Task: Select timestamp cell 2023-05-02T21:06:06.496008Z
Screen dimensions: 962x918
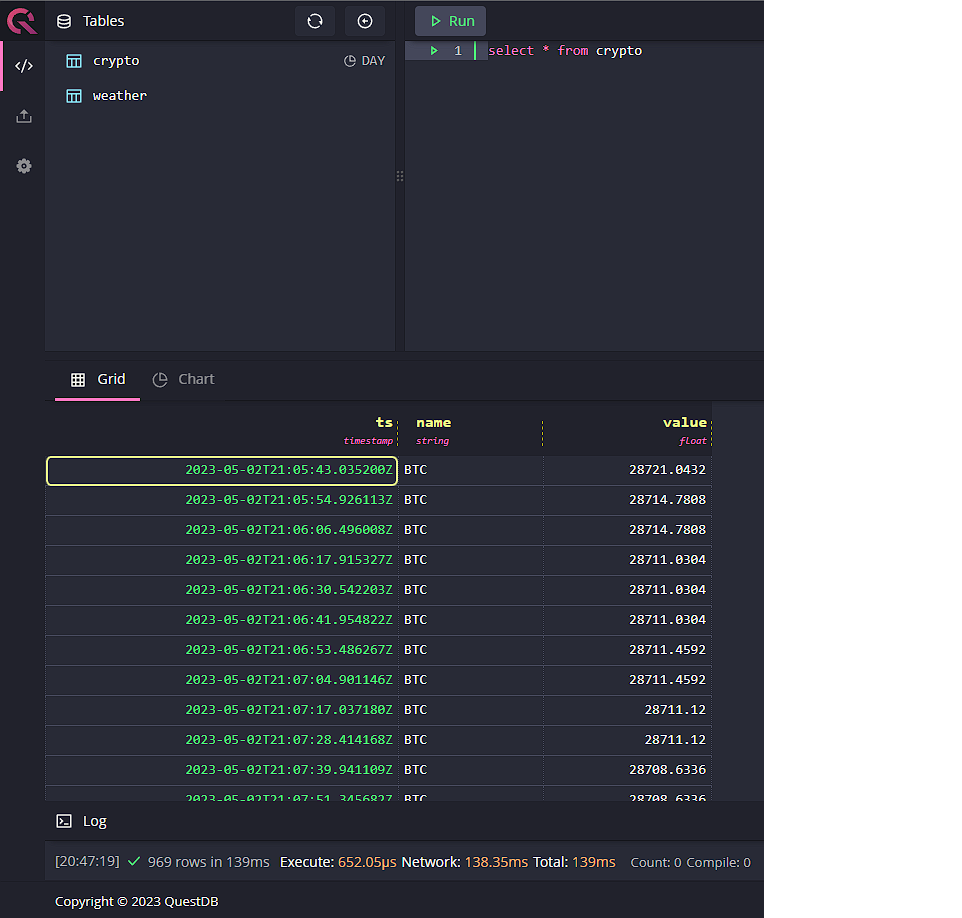Action: click(x=222, y=530)
